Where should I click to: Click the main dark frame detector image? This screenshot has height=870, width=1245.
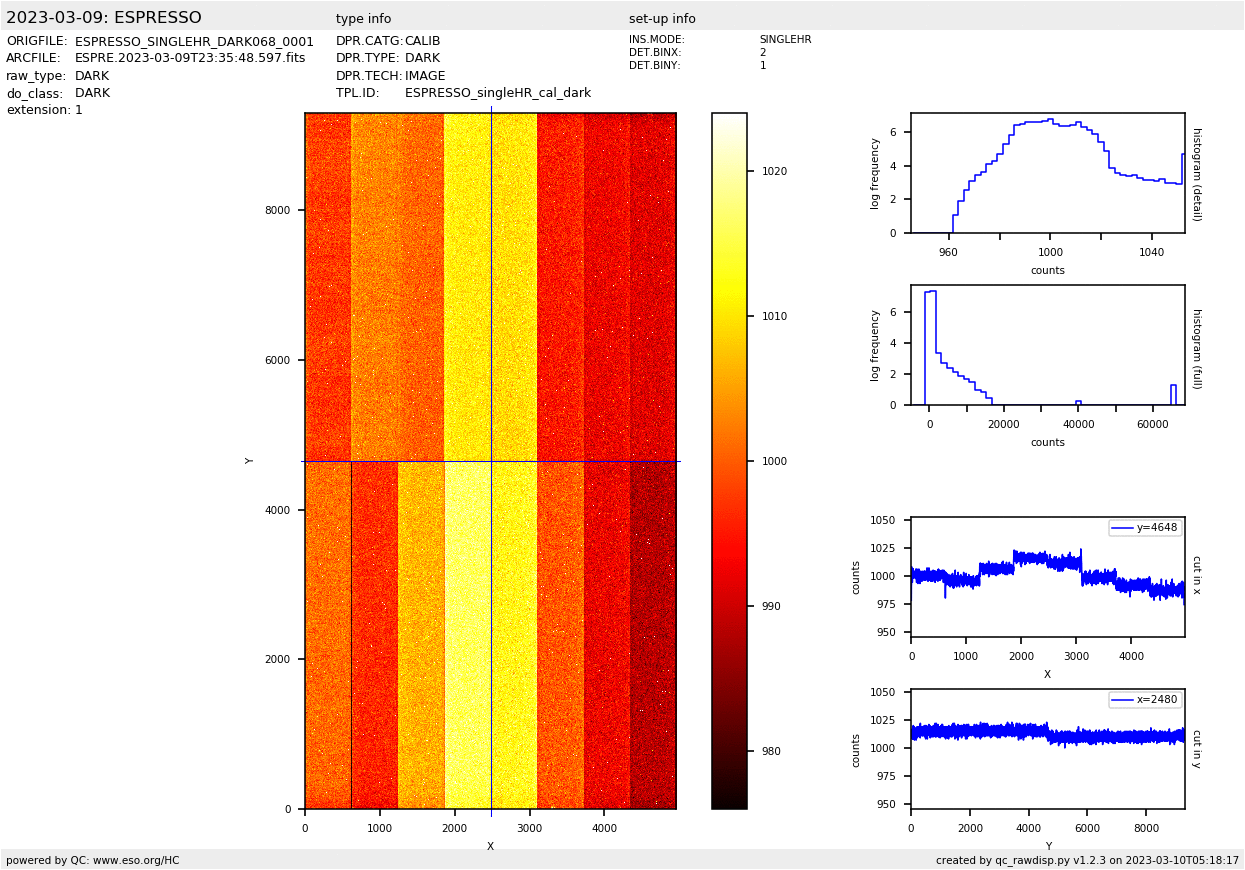coord(490,460)
